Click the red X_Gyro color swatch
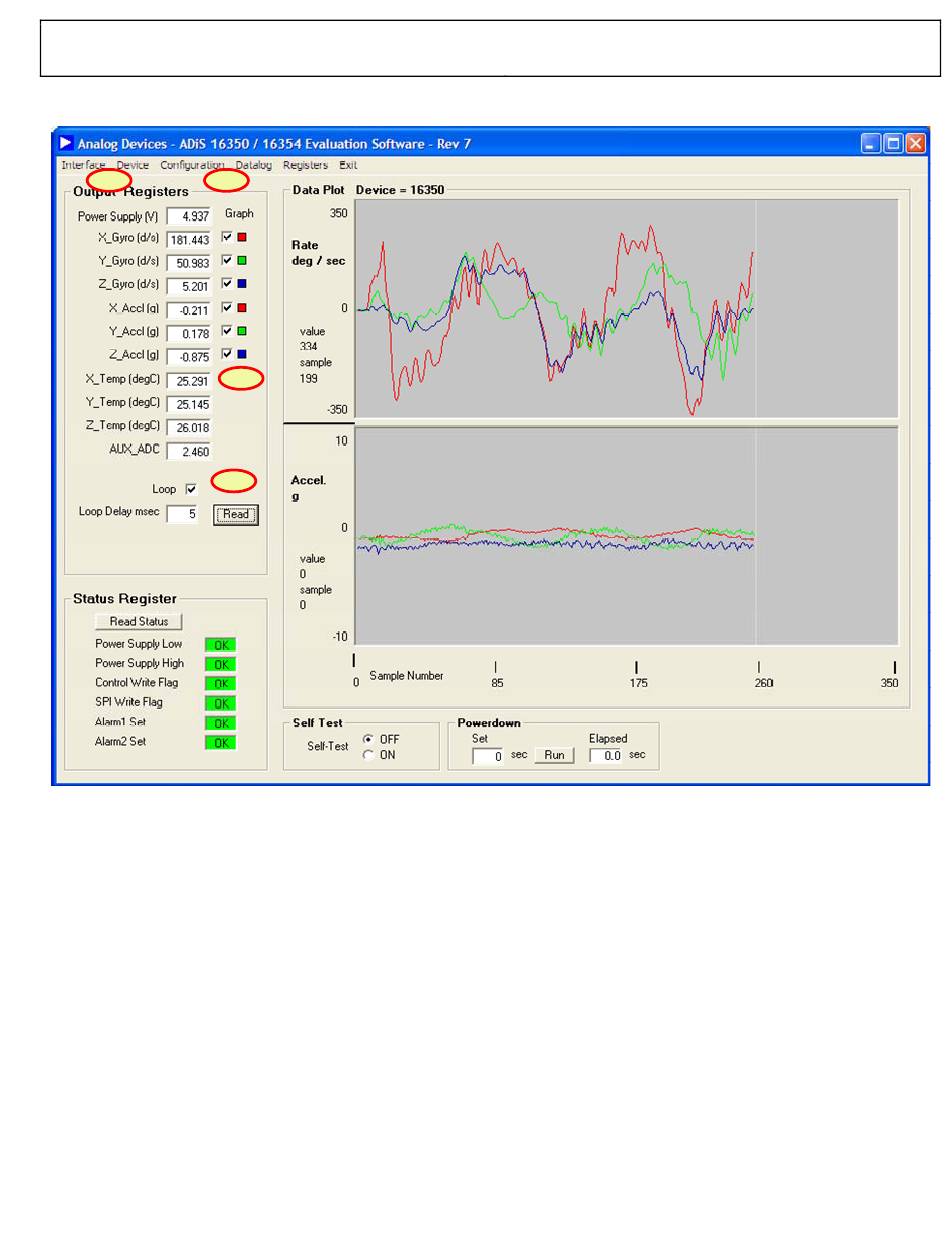 click(242, 238)
